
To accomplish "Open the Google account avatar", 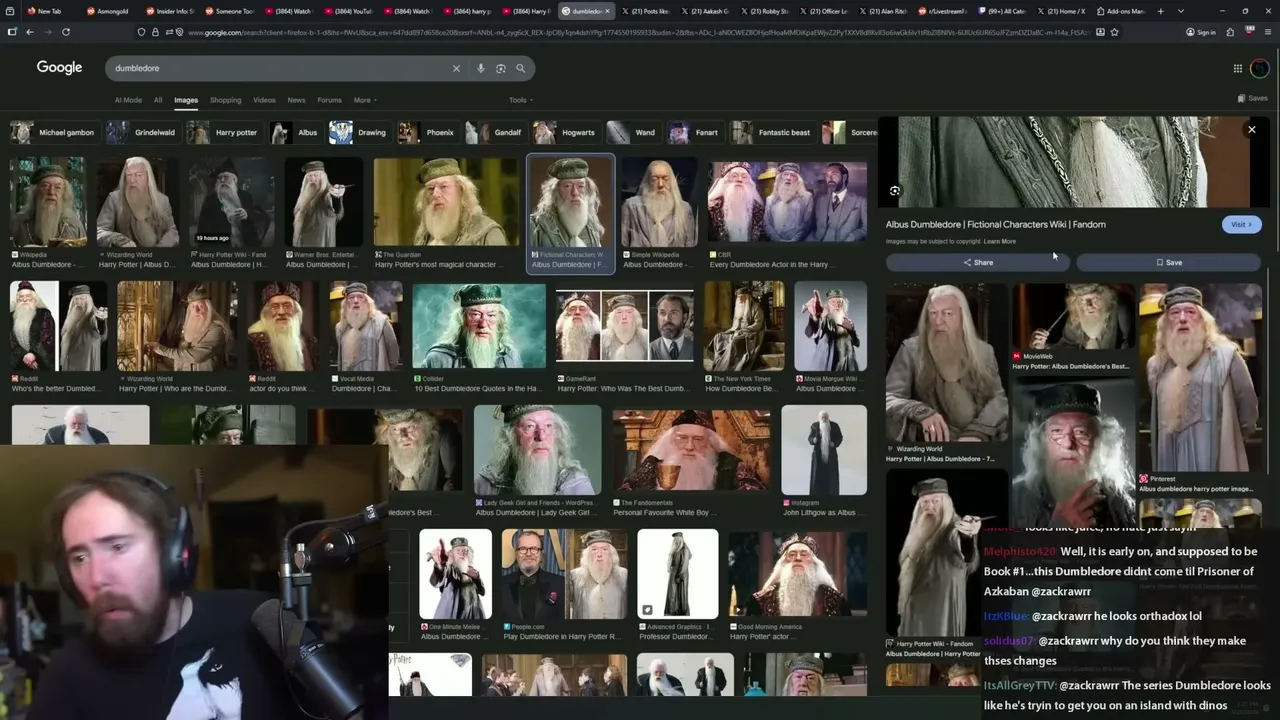I will [x=1260, y=68].
